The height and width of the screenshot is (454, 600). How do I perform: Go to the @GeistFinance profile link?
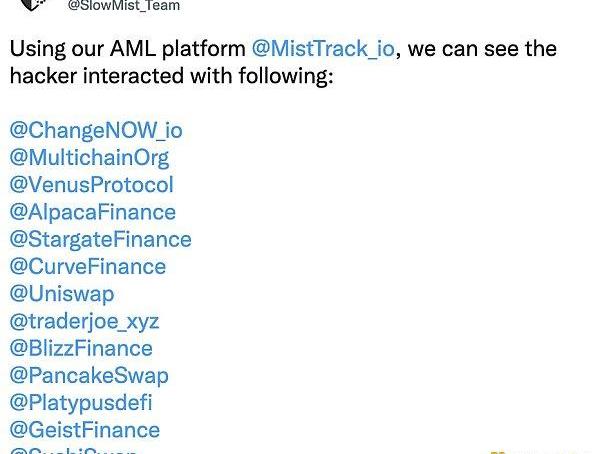(x=84, y=430)
